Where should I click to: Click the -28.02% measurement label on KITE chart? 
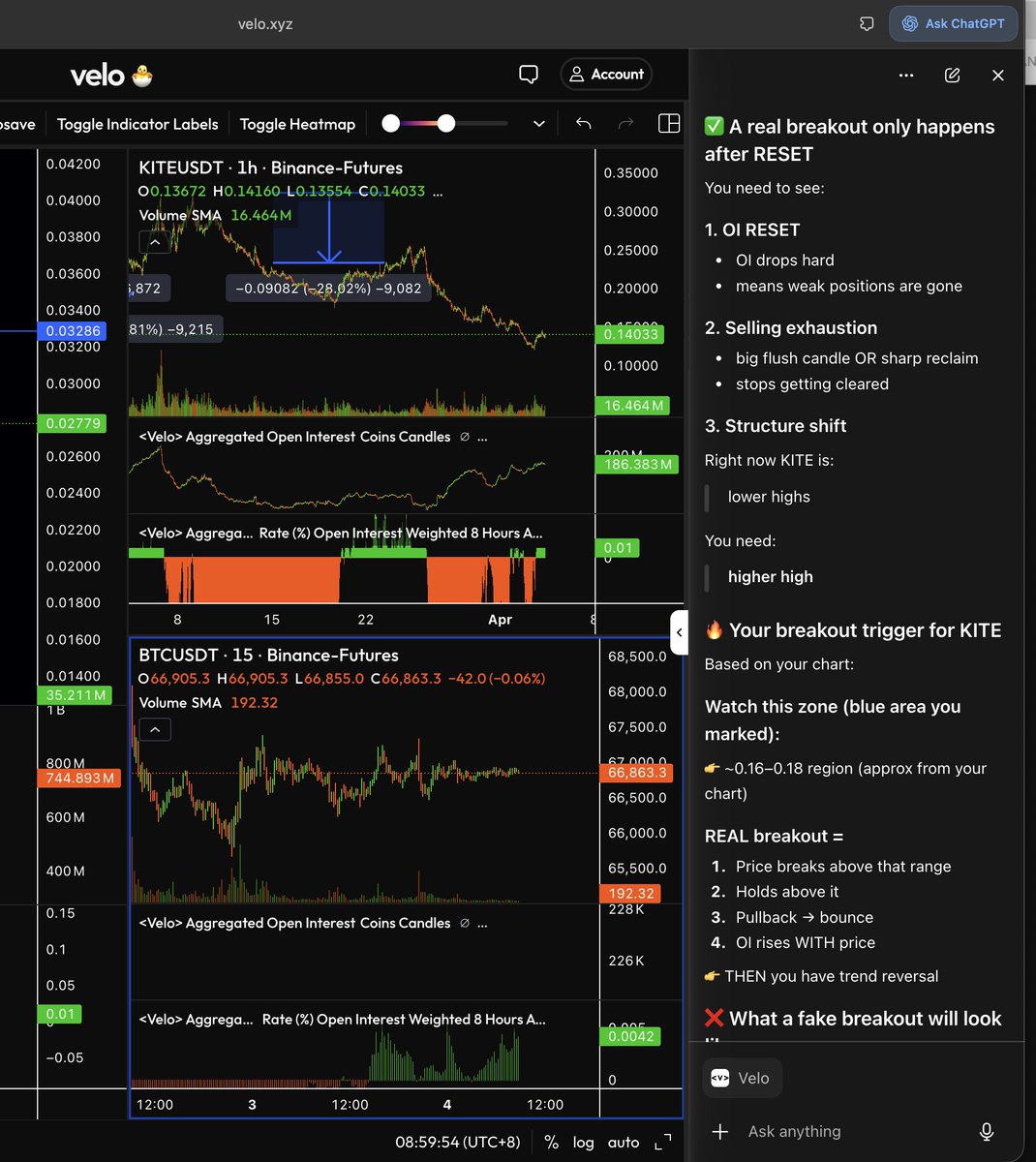(328, 288)
